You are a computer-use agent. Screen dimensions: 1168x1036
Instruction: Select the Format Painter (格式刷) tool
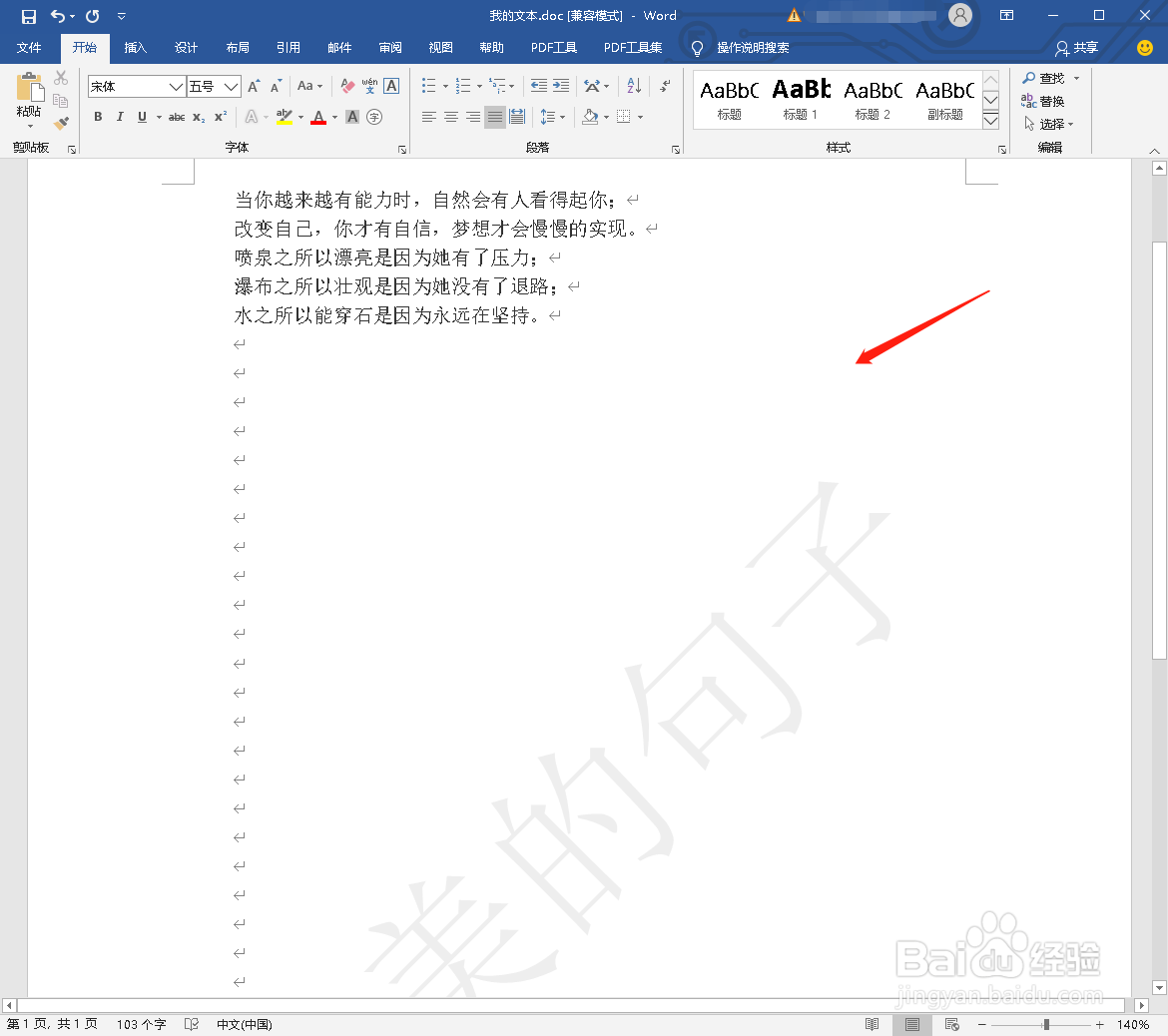(x=60, y=123)
